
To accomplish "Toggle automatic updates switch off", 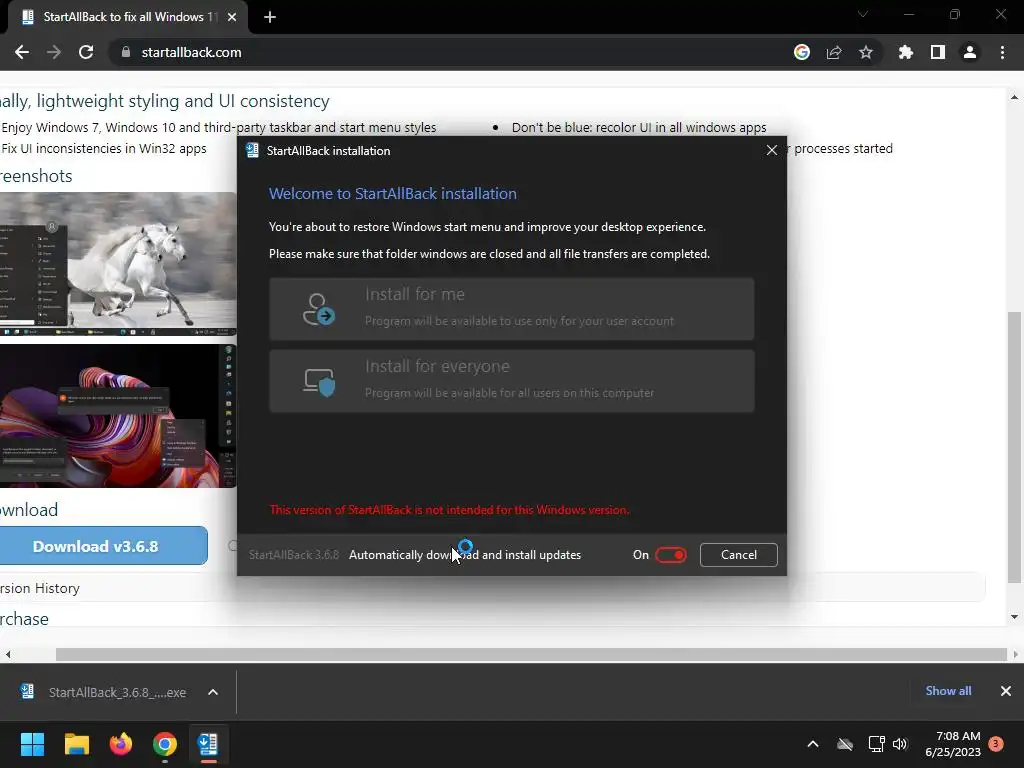I will coord(671,554).
